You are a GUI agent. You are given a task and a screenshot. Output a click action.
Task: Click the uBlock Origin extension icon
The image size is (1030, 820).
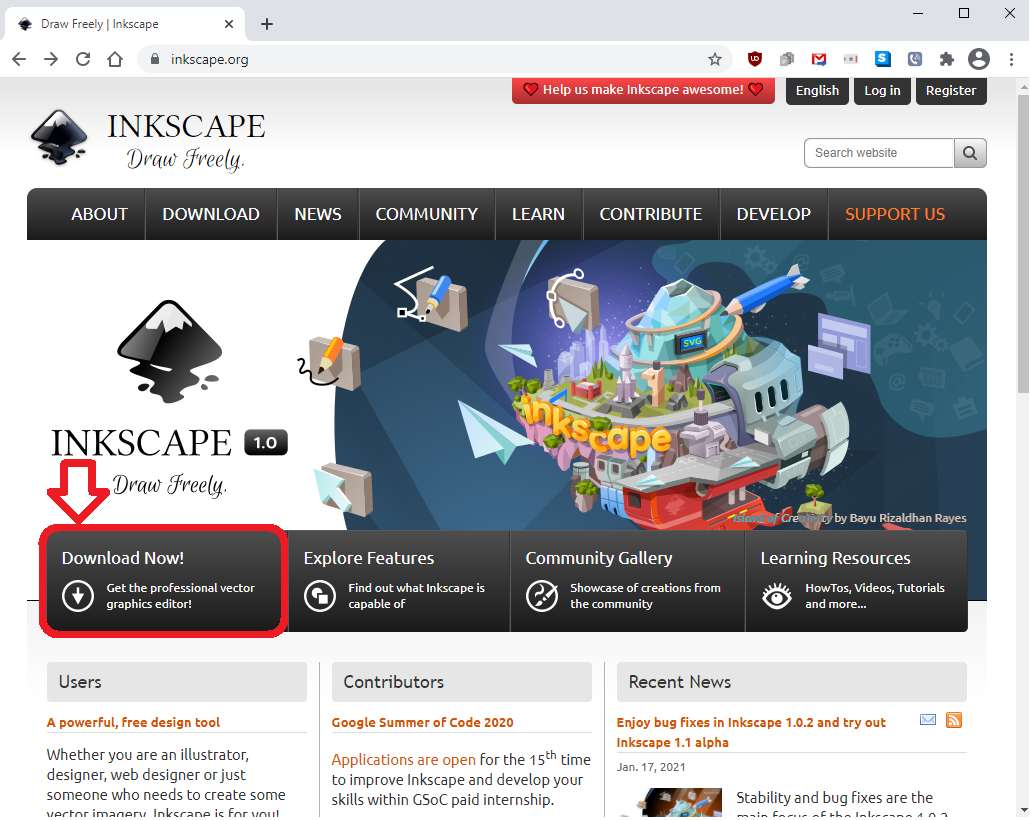(x=755, y=59)
